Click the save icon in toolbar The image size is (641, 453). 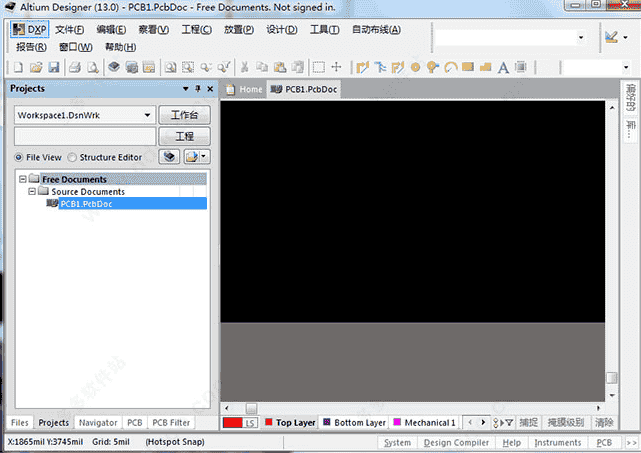click(x=54, y=67)
